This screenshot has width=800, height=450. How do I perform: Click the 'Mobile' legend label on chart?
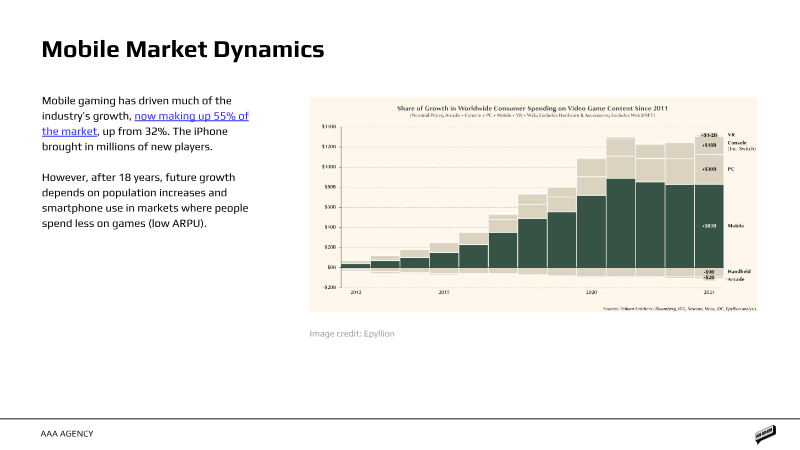click(737, 226)
